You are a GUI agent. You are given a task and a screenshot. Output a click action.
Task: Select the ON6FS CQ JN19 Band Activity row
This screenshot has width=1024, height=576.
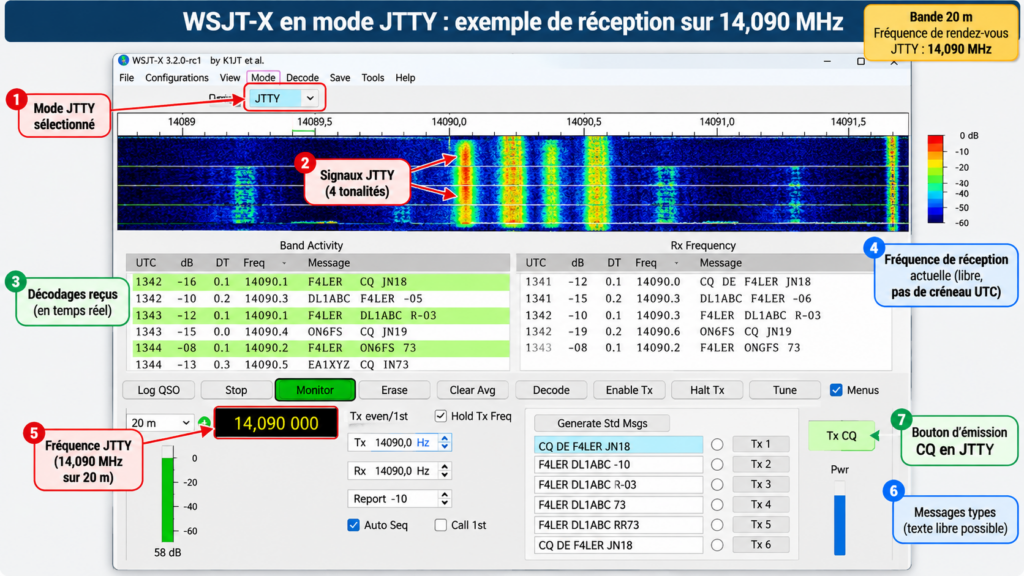(x=321, y=332)
